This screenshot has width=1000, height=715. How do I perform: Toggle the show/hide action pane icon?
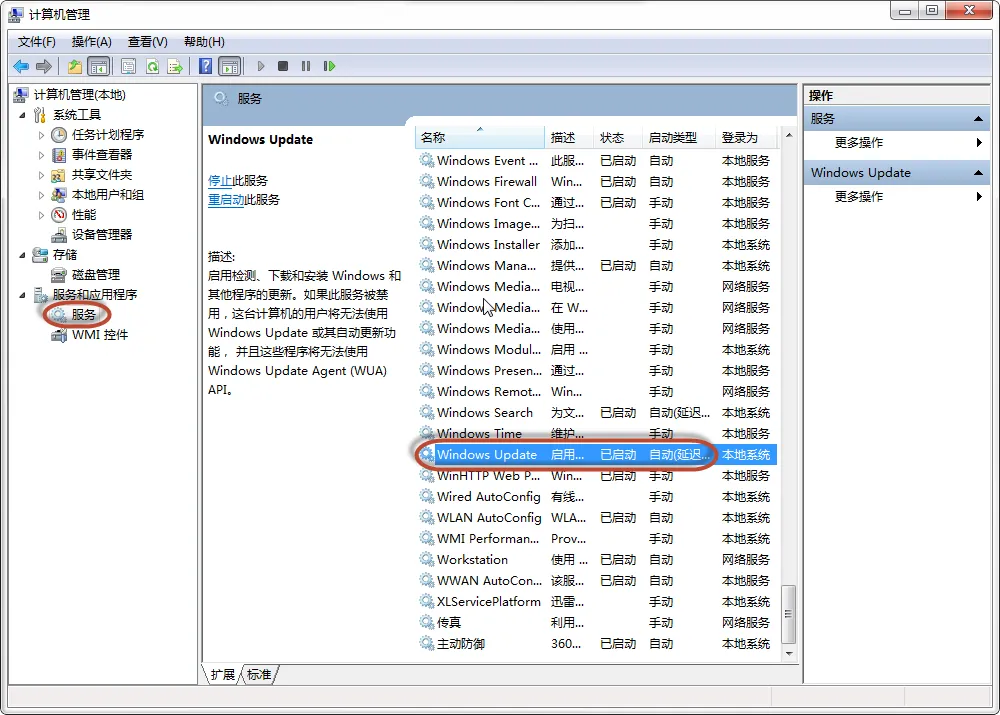tap(230, 66)
